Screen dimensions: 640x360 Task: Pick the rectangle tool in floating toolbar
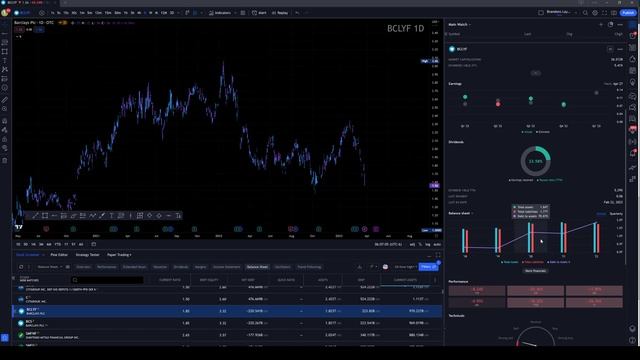tap(45, 216)
